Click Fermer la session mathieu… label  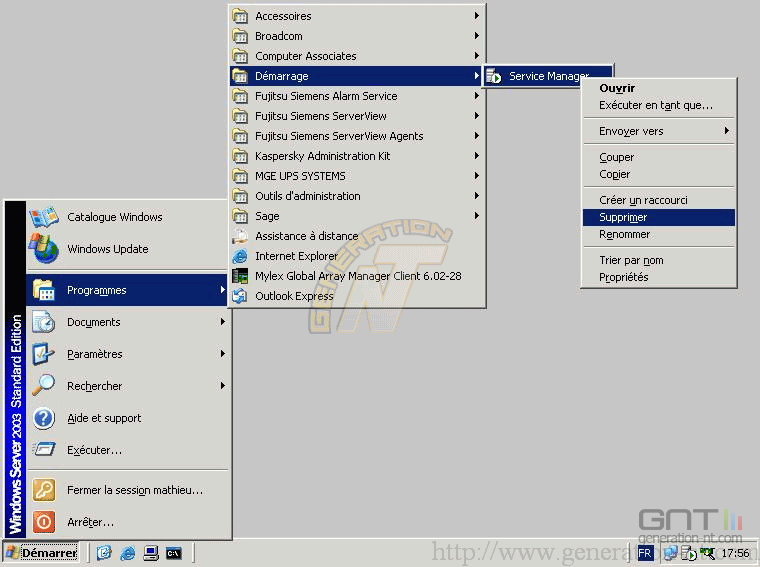[x=135, y=490]
